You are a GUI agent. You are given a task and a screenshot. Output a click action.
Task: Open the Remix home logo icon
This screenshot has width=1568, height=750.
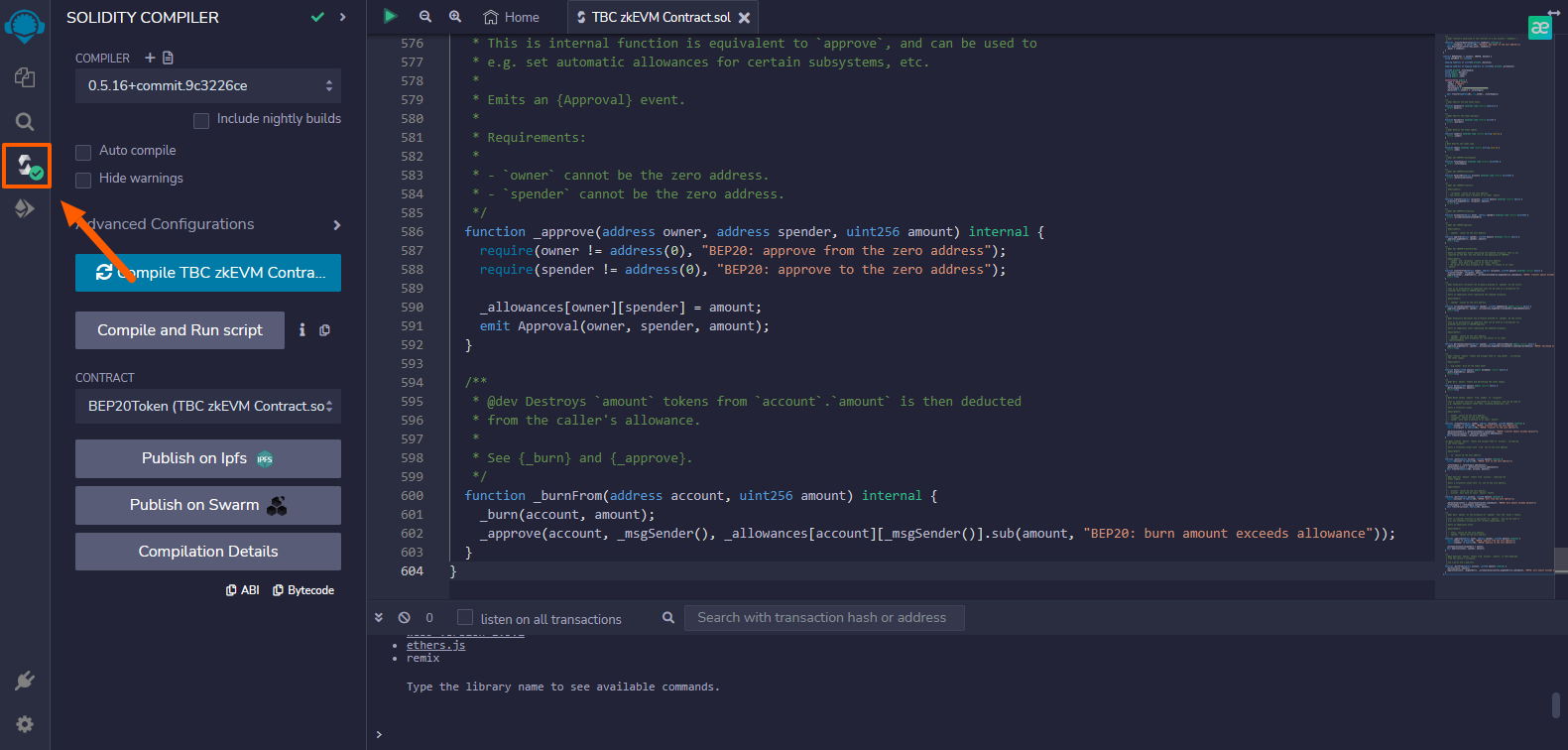pos(25,26)
